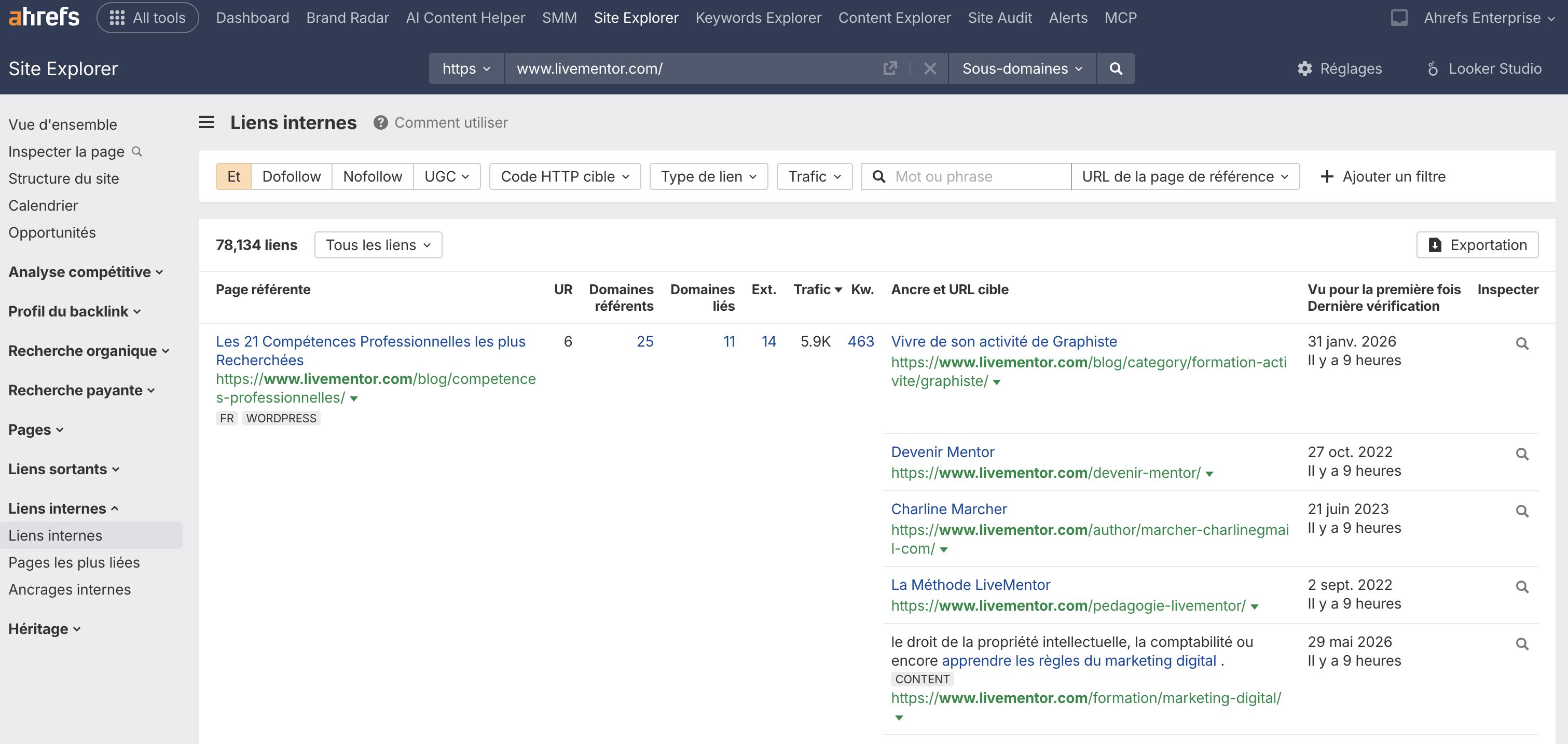Inspect the apprendre les règles du marketing digital row
Viewport: 1568px width, 744px height.
point(1522,643)
